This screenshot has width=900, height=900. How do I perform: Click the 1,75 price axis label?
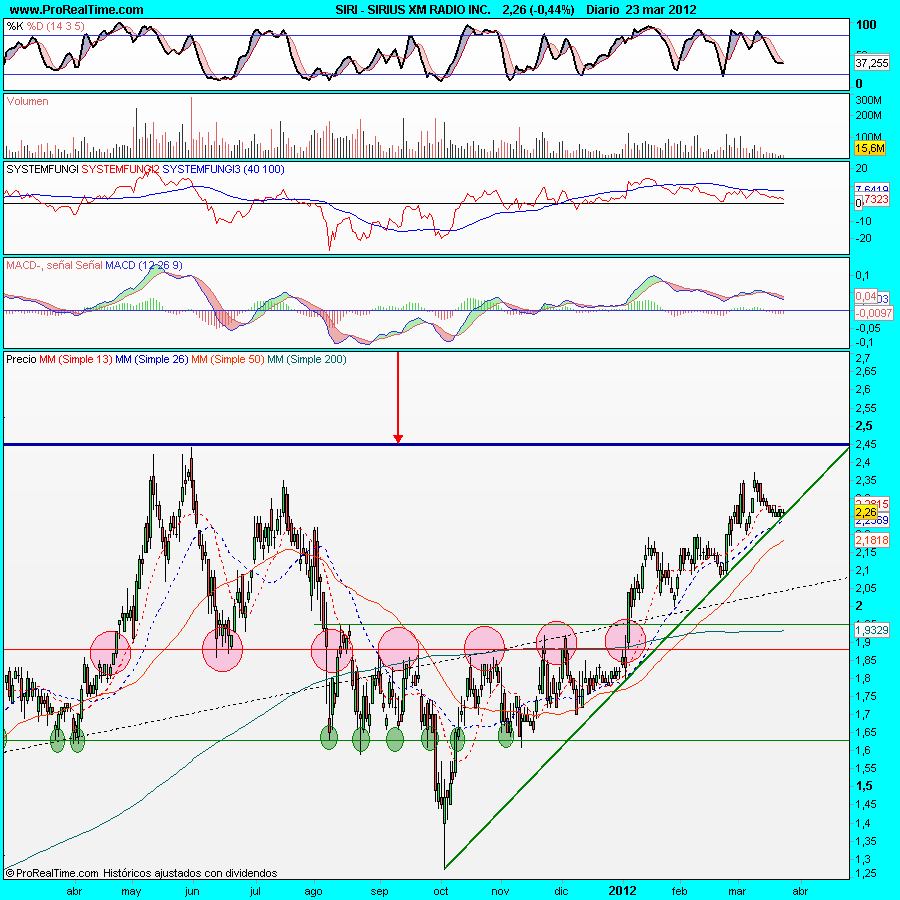click(866, 696)
